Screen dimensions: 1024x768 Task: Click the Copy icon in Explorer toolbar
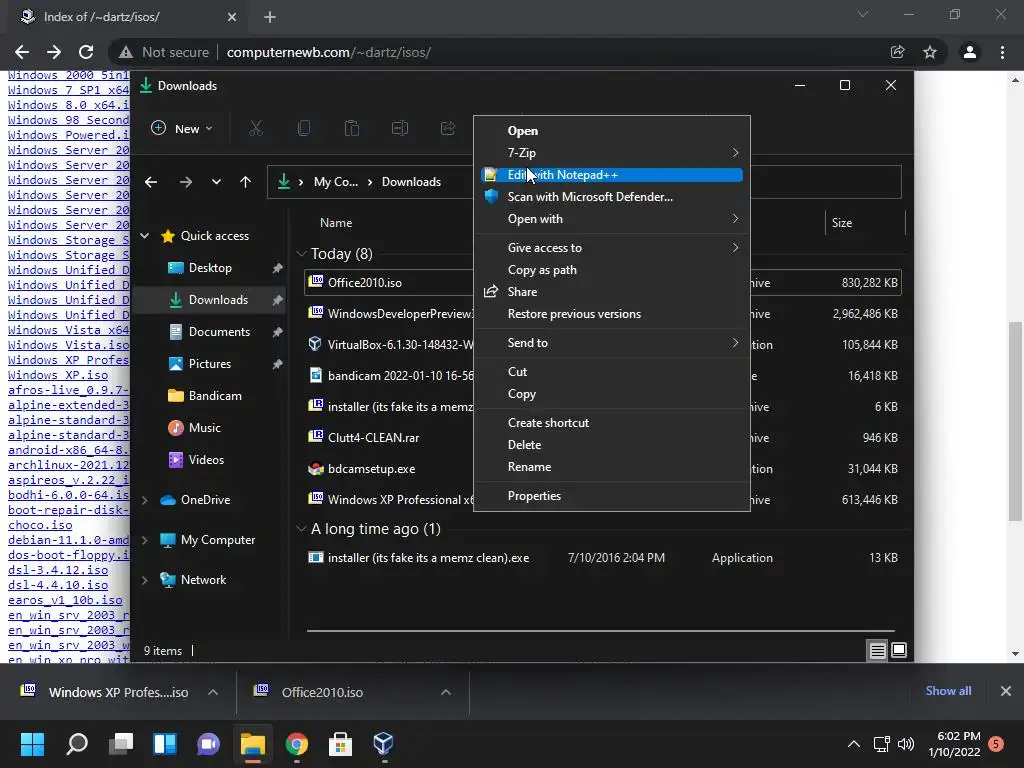point(304,129)
